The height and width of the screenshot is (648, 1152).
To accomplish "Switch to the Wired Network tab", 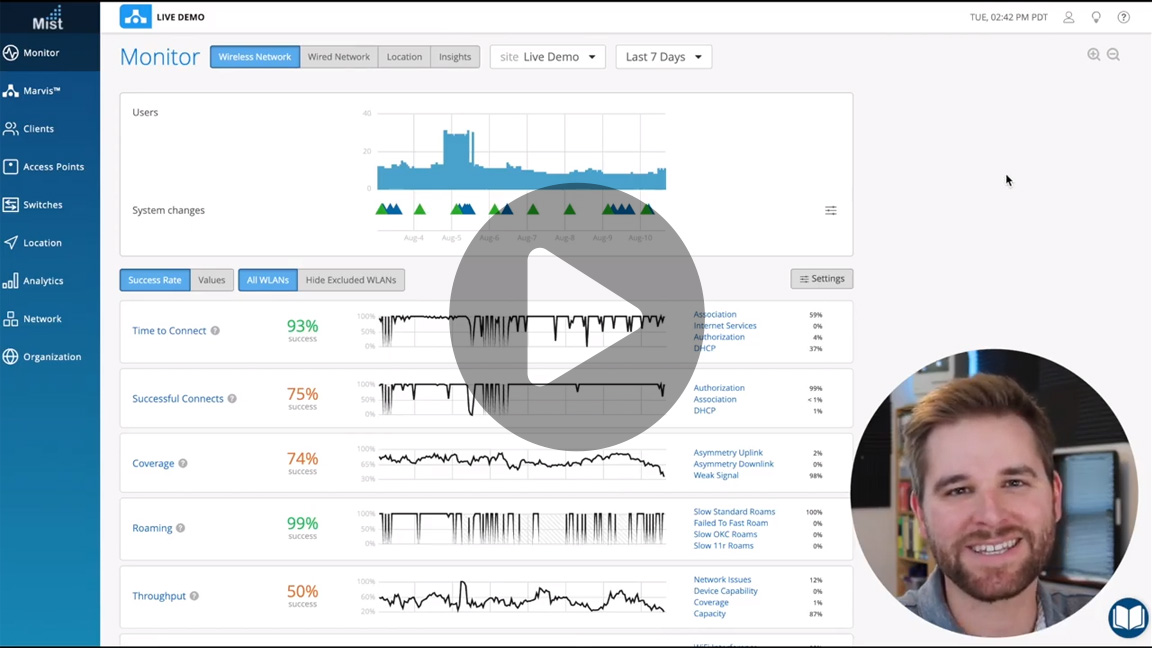I will pyautogui.click(x=338, y=57).
